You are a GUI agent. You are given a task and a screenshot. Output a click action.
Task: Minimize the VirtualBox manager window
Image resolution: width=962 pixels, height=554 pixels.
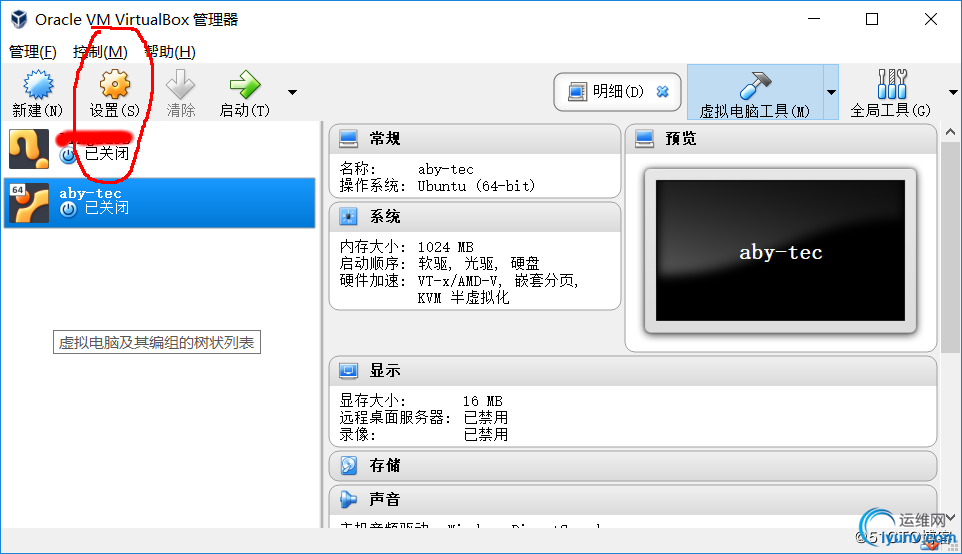tap(814, 19)
